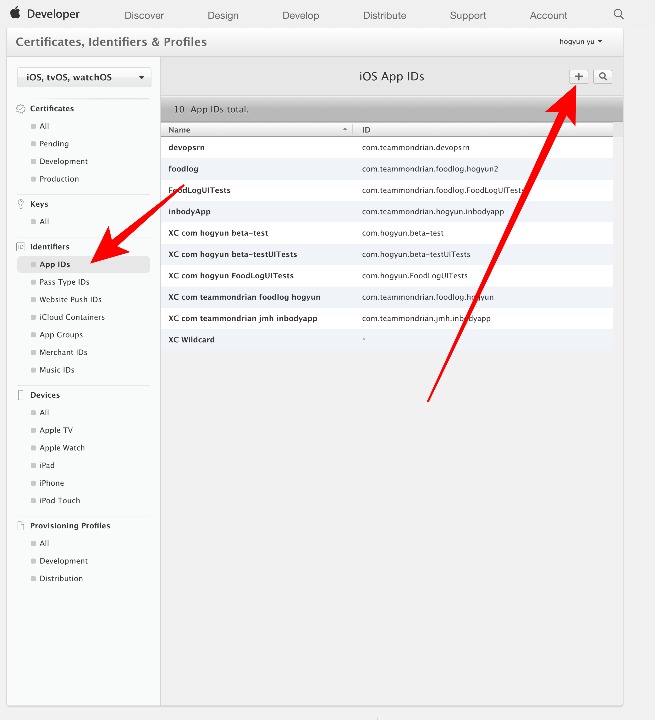Click the Provisioning Profiles section icon
This screenshot has width=655, height=720.
tap(21, 526)
